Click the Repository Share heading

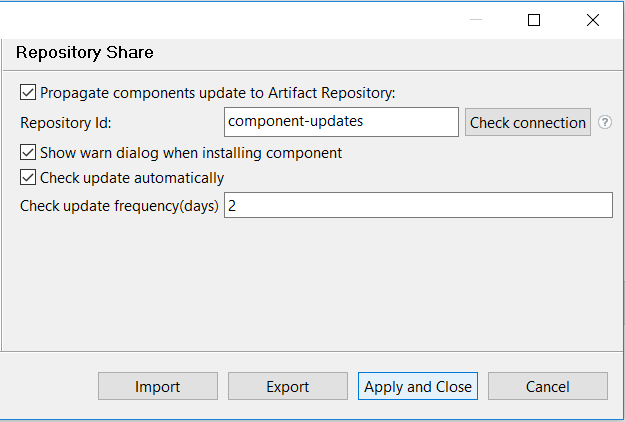[x=85, y=52]
